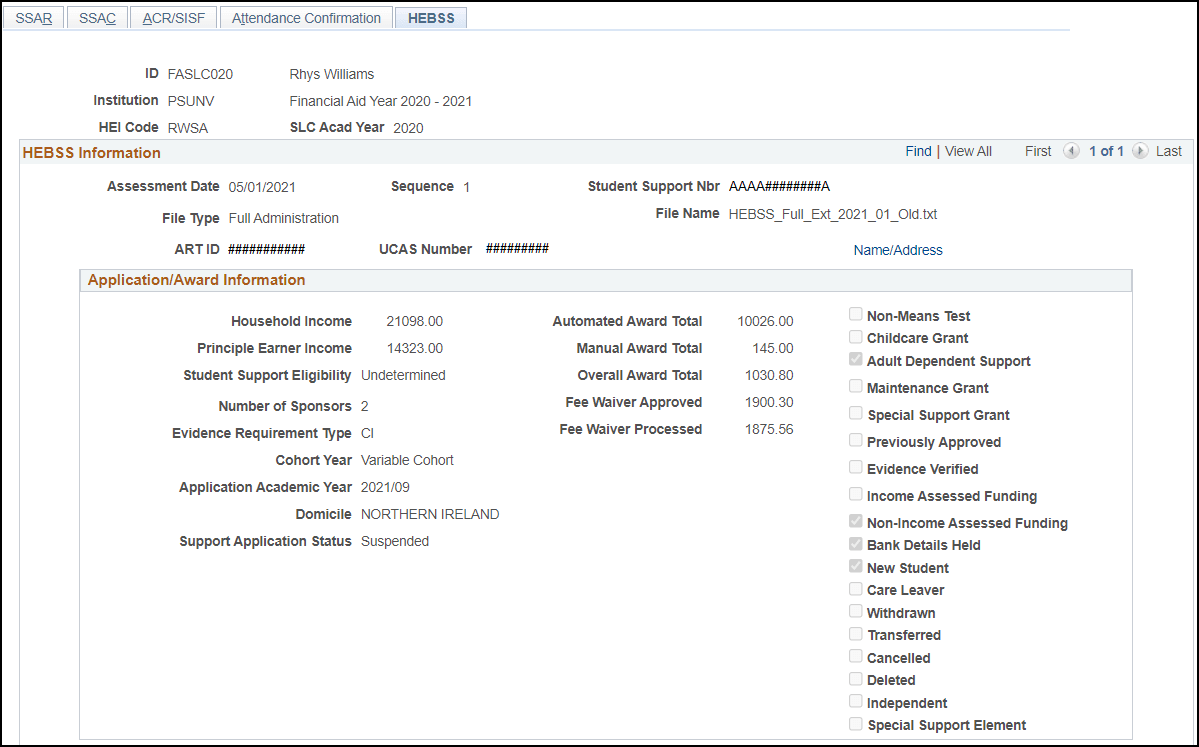
Task: Uncheck the Adult Dependent Support checkbox
Action: [x=856, y=359]
